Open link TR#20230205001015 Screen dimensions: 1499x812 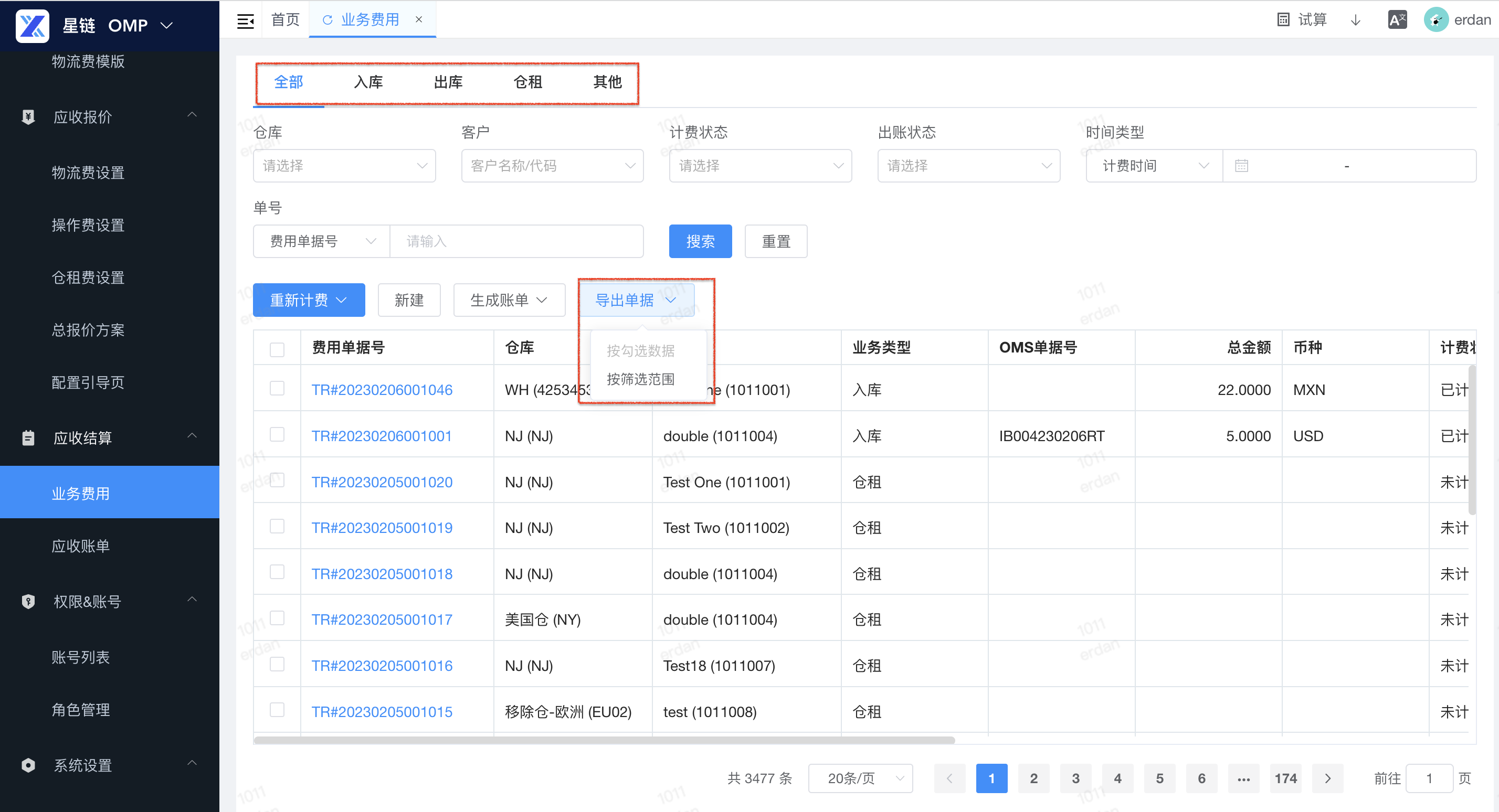coord(382,711)
